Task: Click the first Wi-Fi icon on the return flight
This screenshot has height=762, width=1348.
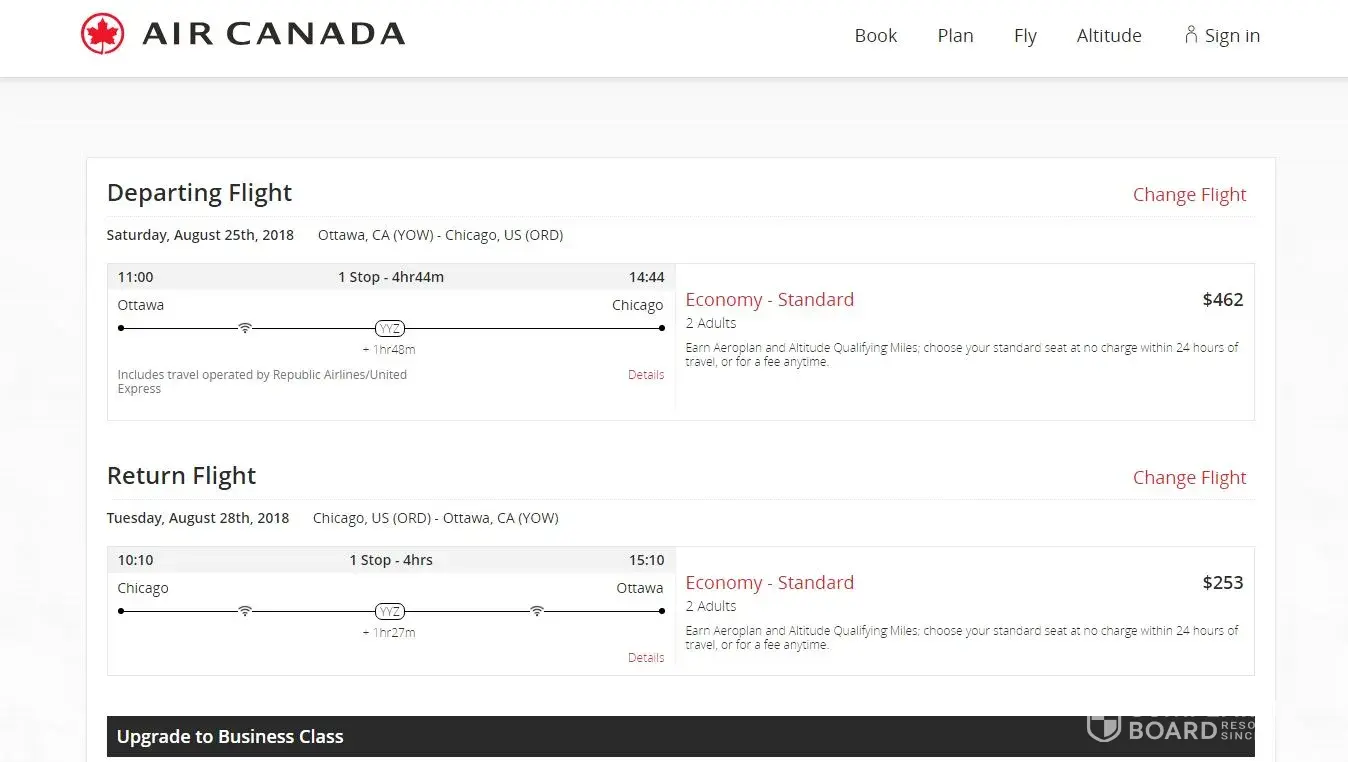Action: pos(245,611)
